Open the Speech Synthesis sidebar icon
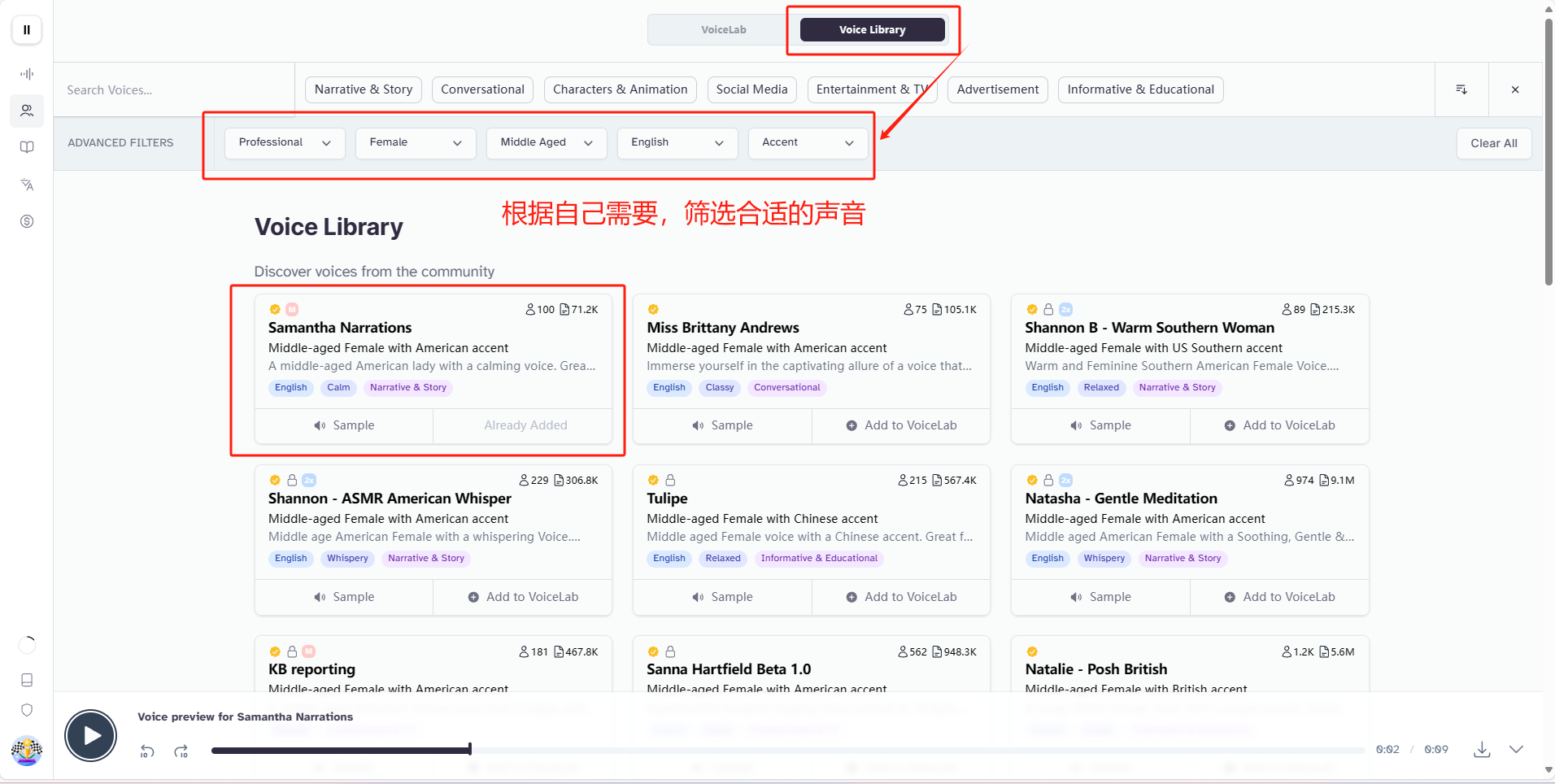 click(27, 74)
